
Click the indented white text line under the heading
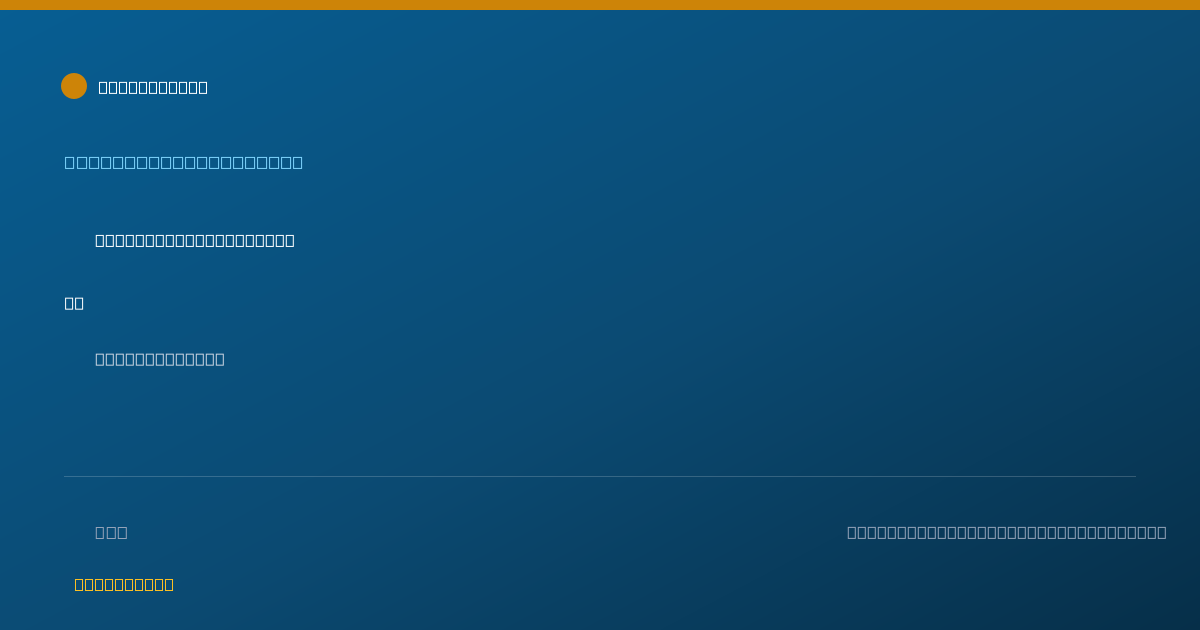tap(195, 240)
